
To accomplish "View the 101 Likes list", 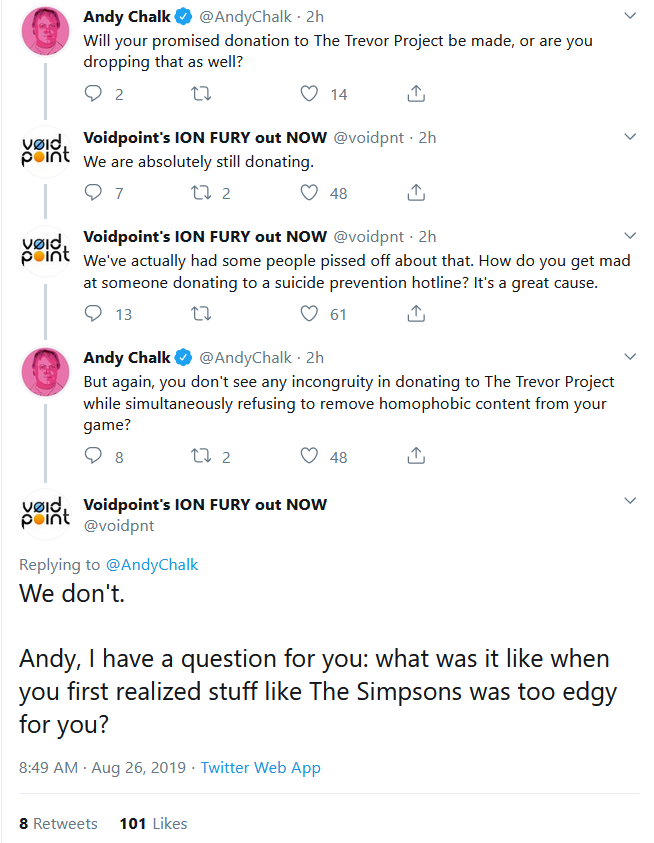I will click(x=153, y=823).
